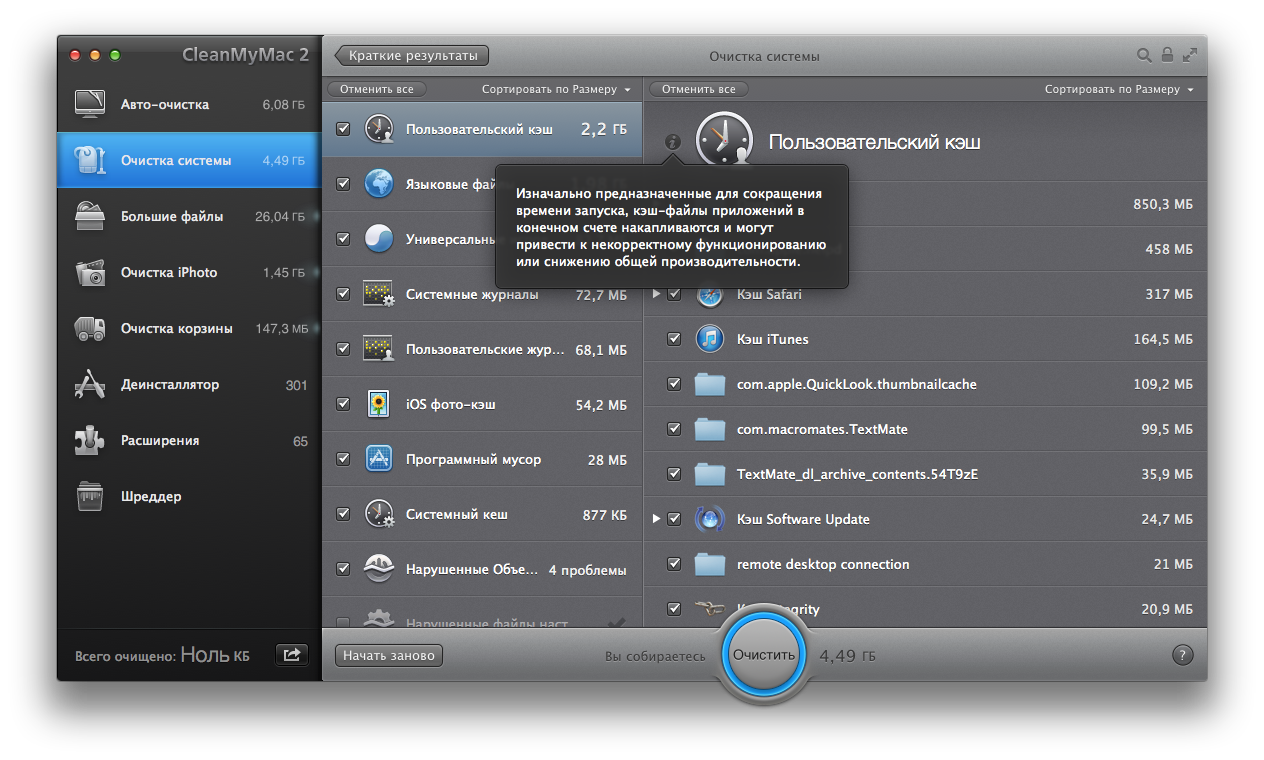
Task: Expand the Кэш Software Update disclosure triangle
Action: tap(656, 519)
